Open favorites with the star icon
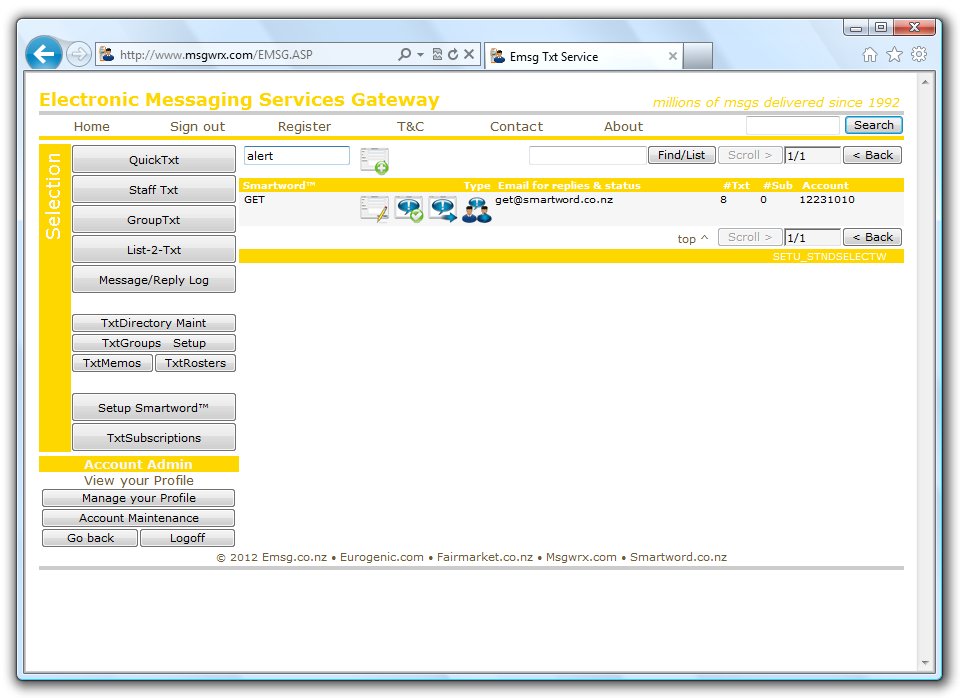This screenshot has height=698, width=960. pos(894,55)
